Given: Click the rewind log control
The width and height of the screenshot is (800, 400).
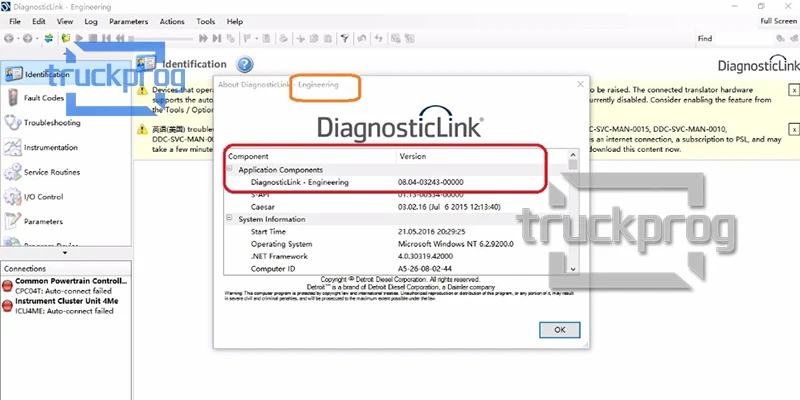Looking at the screenshot, I should pos(120,38).
